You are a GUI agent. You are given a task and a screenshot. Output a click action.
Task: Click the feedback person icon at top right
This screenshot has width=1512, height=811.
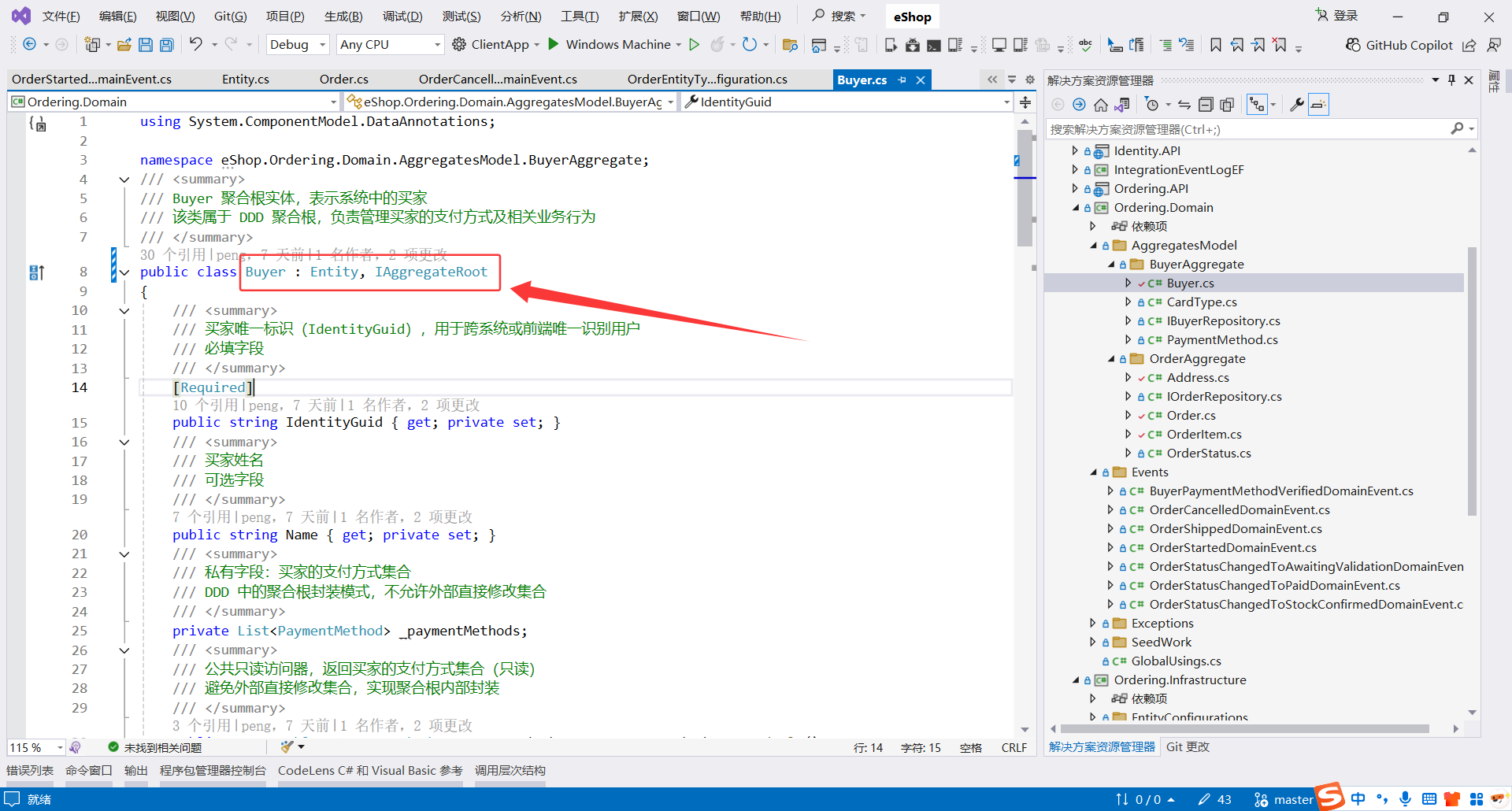click(x=1494, y=45)
